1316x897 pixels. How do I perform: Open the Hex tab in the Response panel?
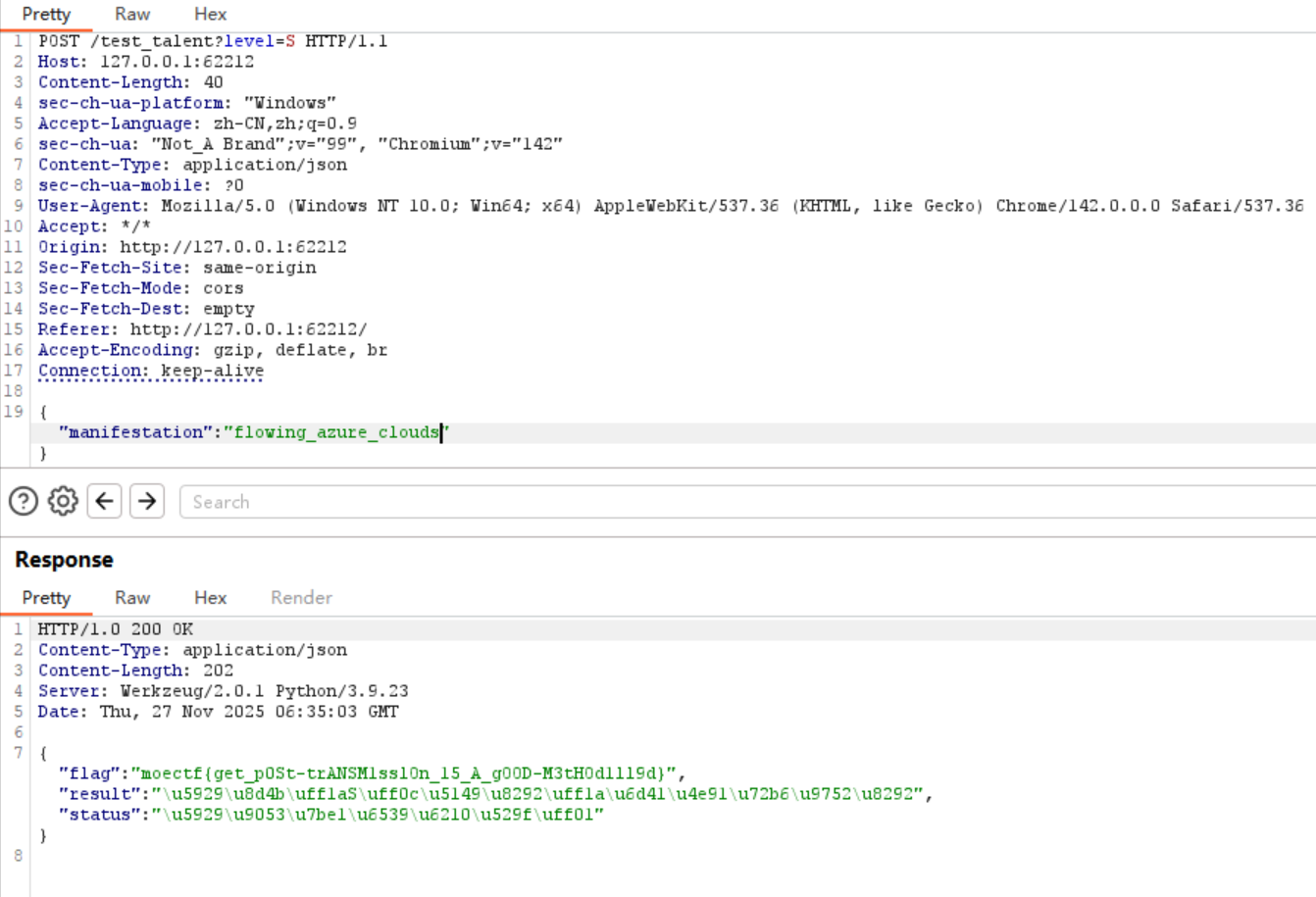pyautogui.click(x=210, y=597)
